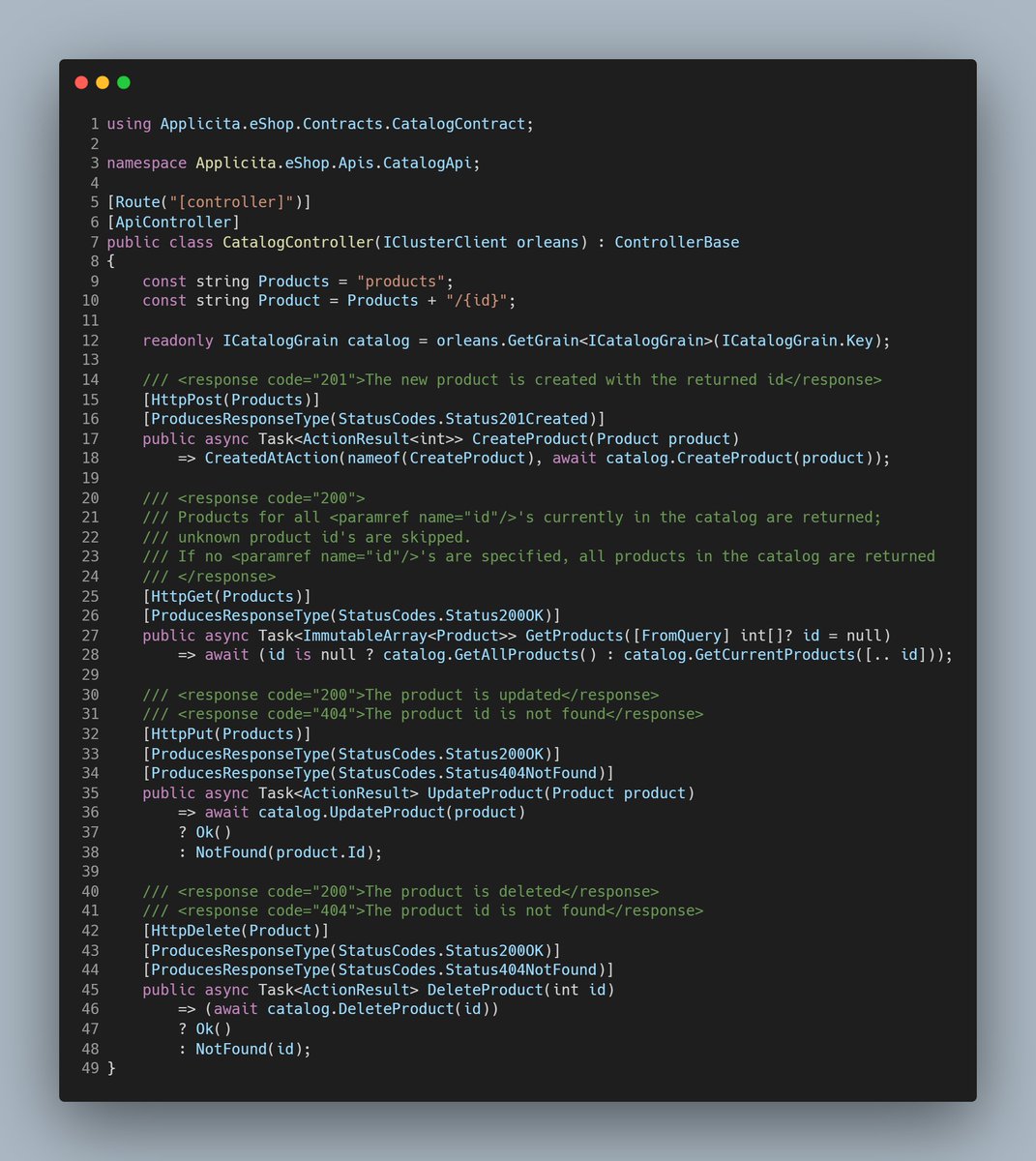Click 'Ok()' on line 37
Image resolution: width=1036 pixels, height=1161 pixels.
coord(214,832)
